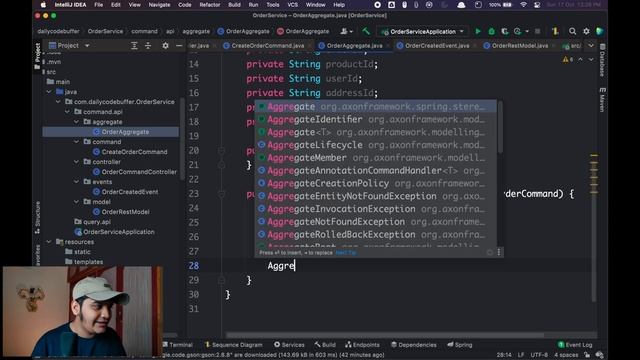The height and width of the screenshot is (360, 640).
Task: Switch to CreateOrderCommand.java tab
Action: point(267,46)
